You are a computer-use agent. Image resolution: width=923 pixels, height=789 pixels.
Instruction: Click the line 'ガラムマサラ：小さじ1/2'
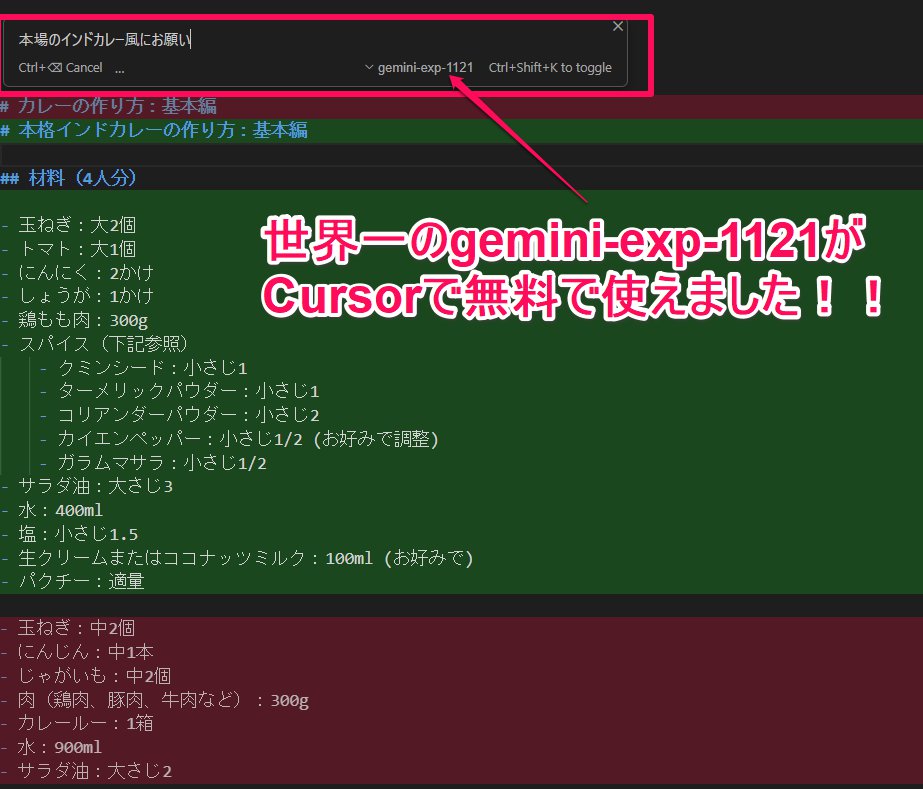[162, 463]
